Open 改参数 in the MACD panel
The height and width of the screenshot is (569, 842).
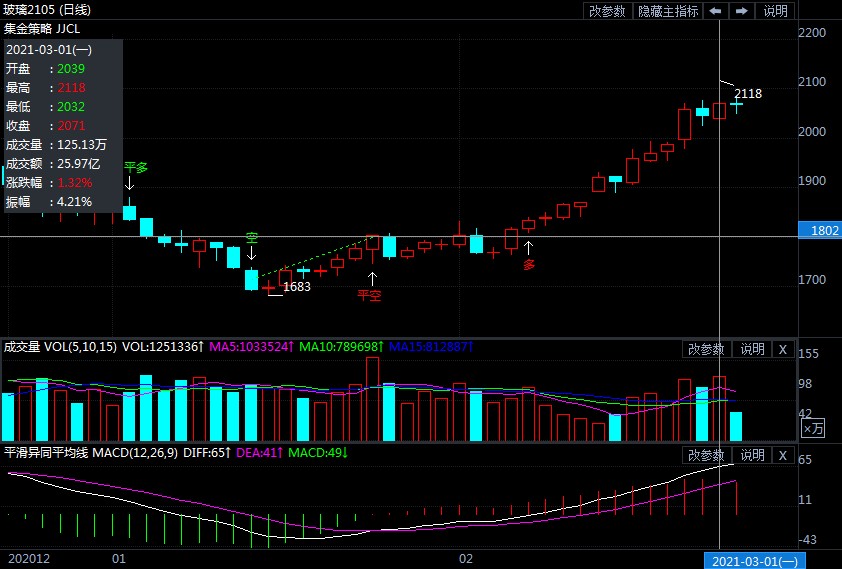tap(706, 455)
